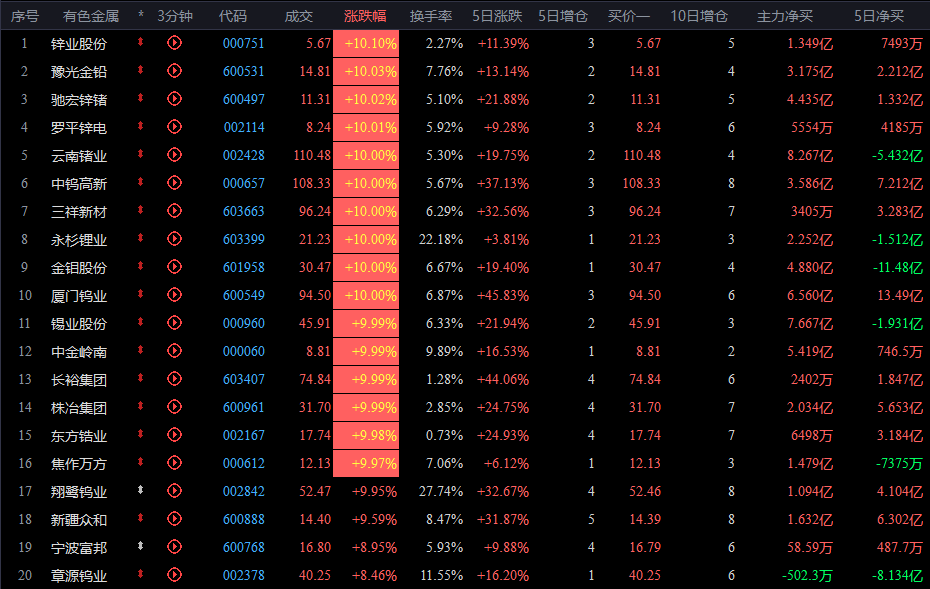Click the white marker icon beside 翔鹭钨业
This screenshot has height=589, width=930.
(141, 490)
